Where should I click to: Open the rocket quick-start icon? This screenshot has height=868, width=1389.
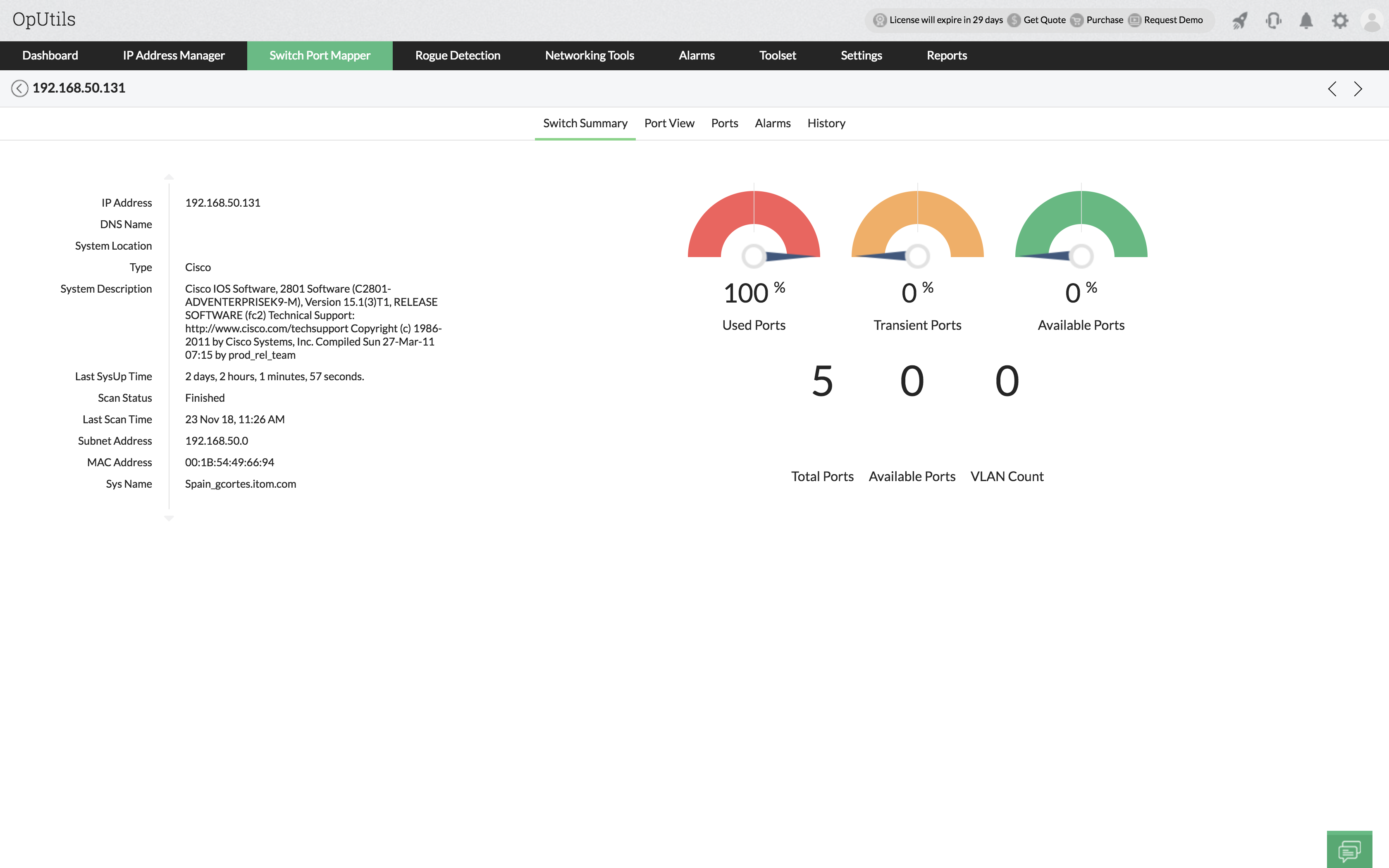(1240, 21)
